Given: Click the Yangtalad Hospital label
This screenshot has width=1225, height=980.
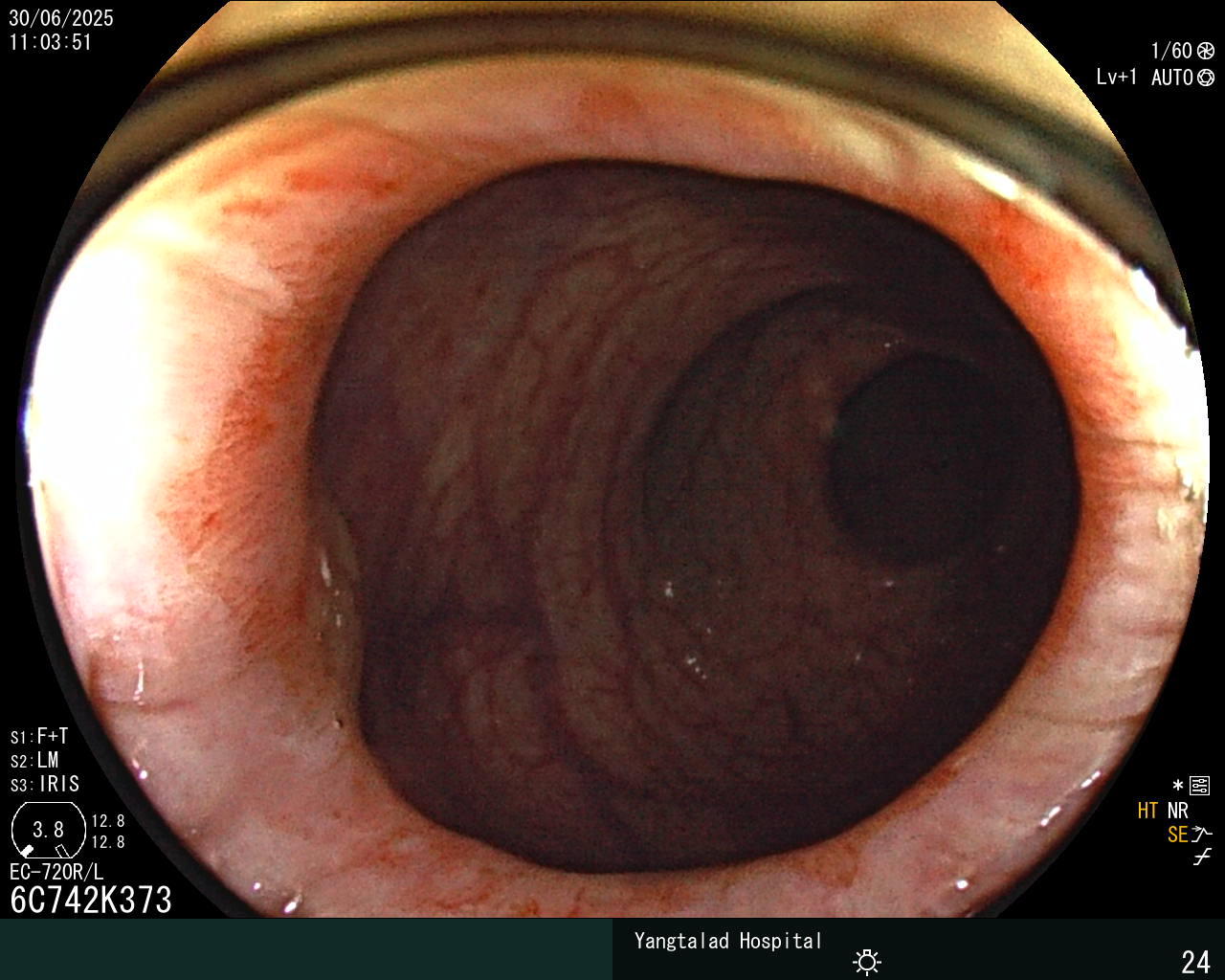Looking at the screenshot, I should point(728,941).
